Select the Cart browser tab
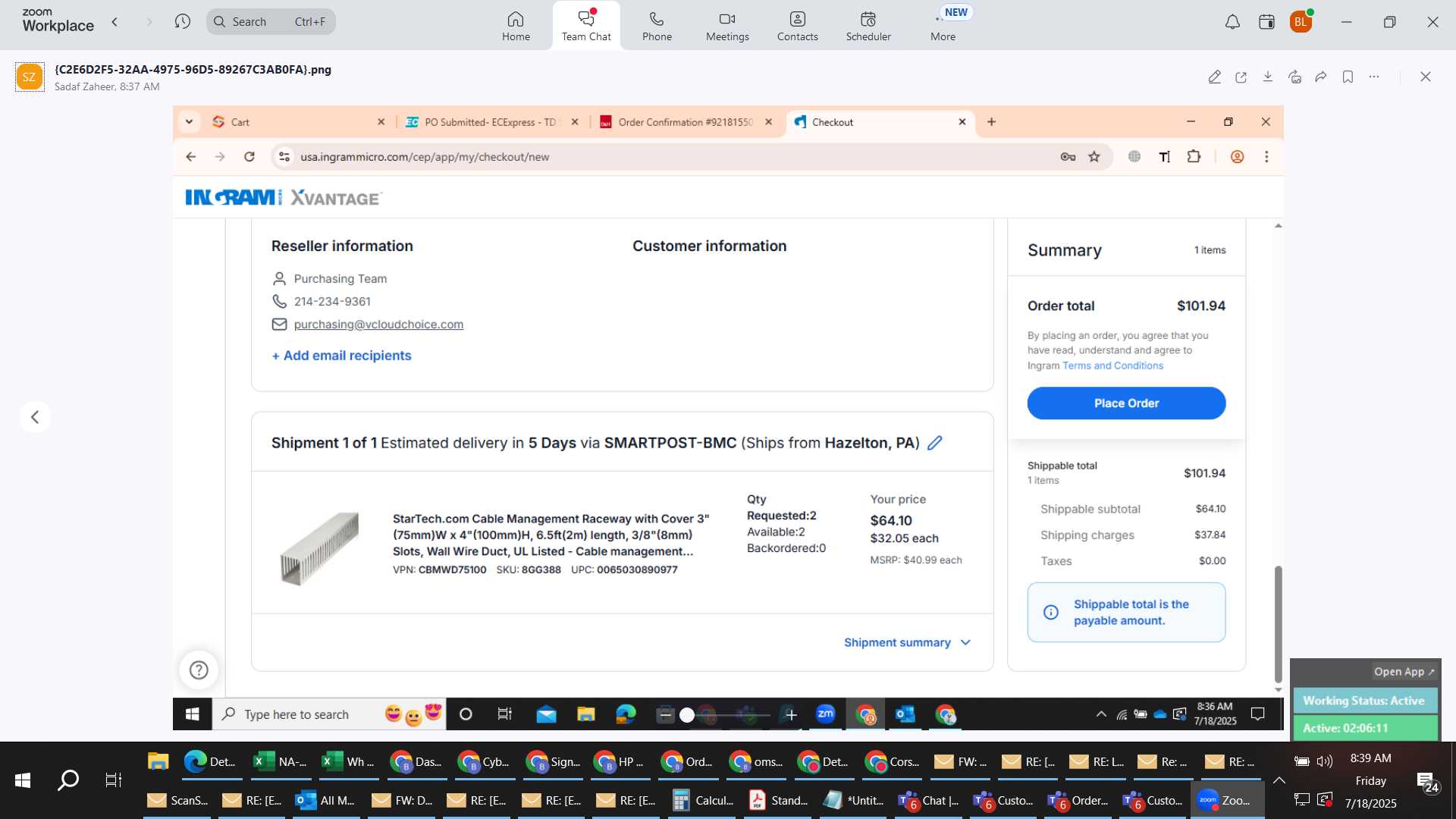Viewport: 1456px width, 819px height. (298, 122)
